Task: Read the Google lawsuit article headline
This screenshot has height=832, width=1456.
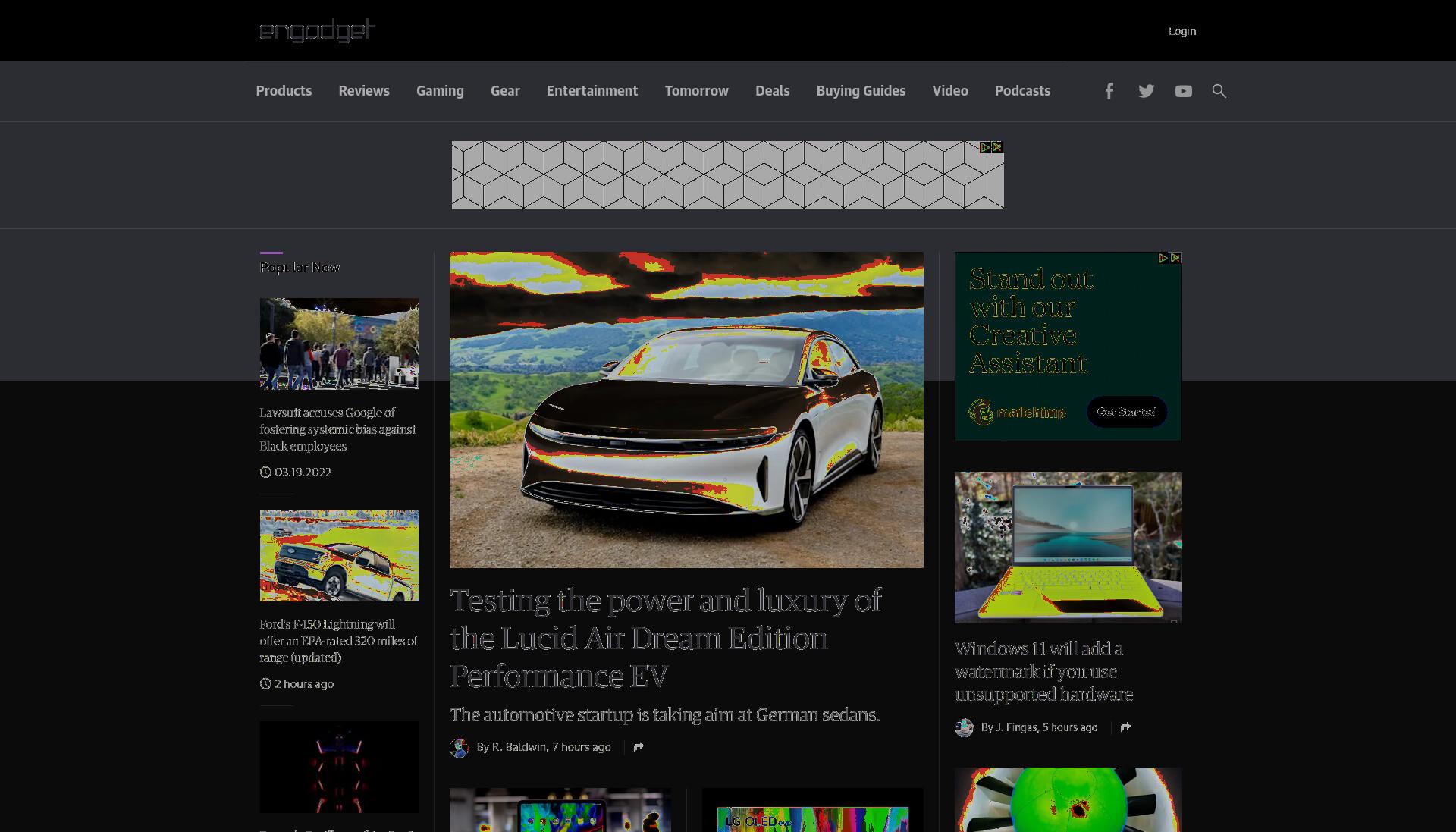Action: click(x=338, y=429)
